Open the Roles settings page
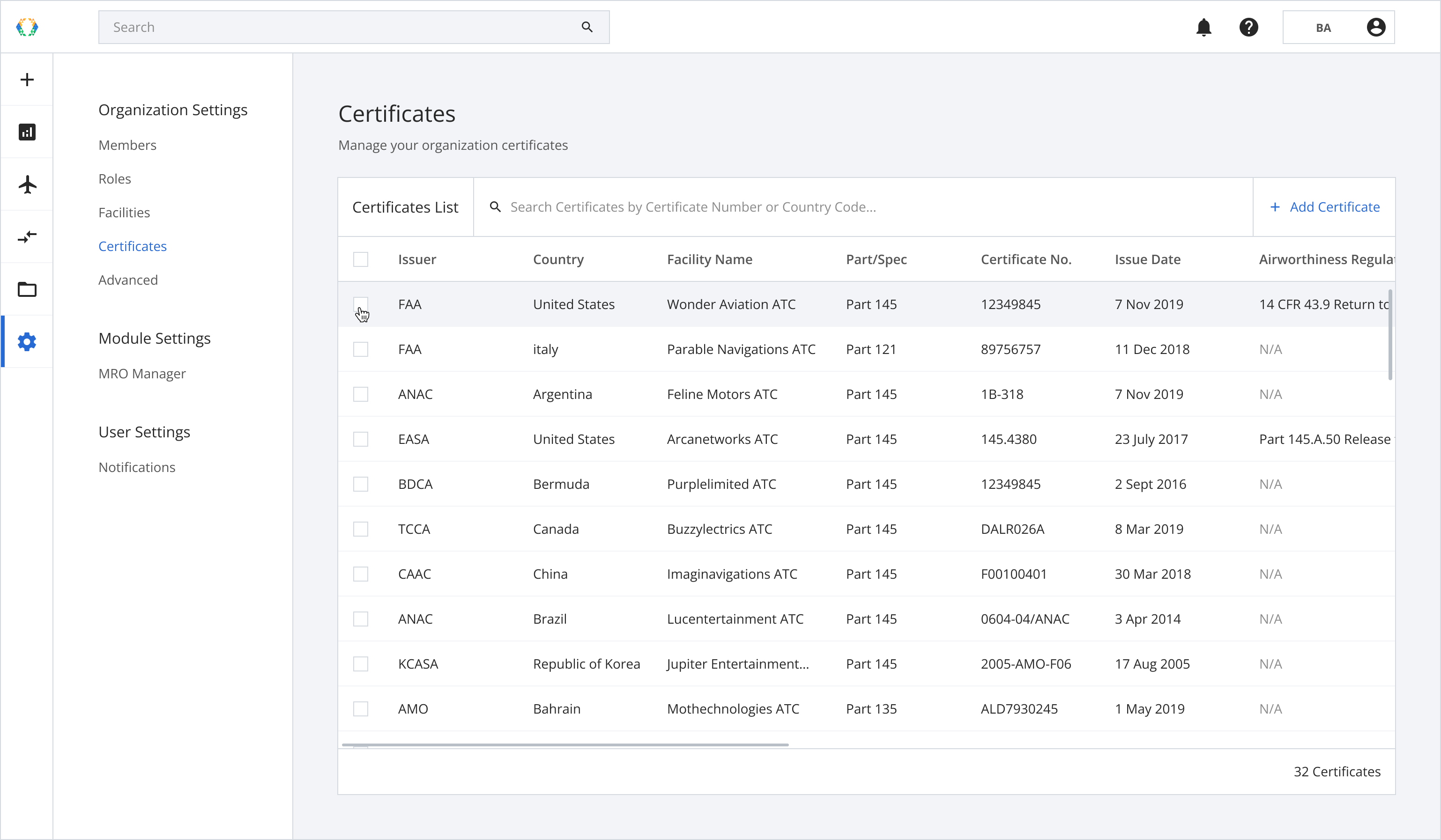The height and width of the screenshot is (840, 1441). click(114, 179)
